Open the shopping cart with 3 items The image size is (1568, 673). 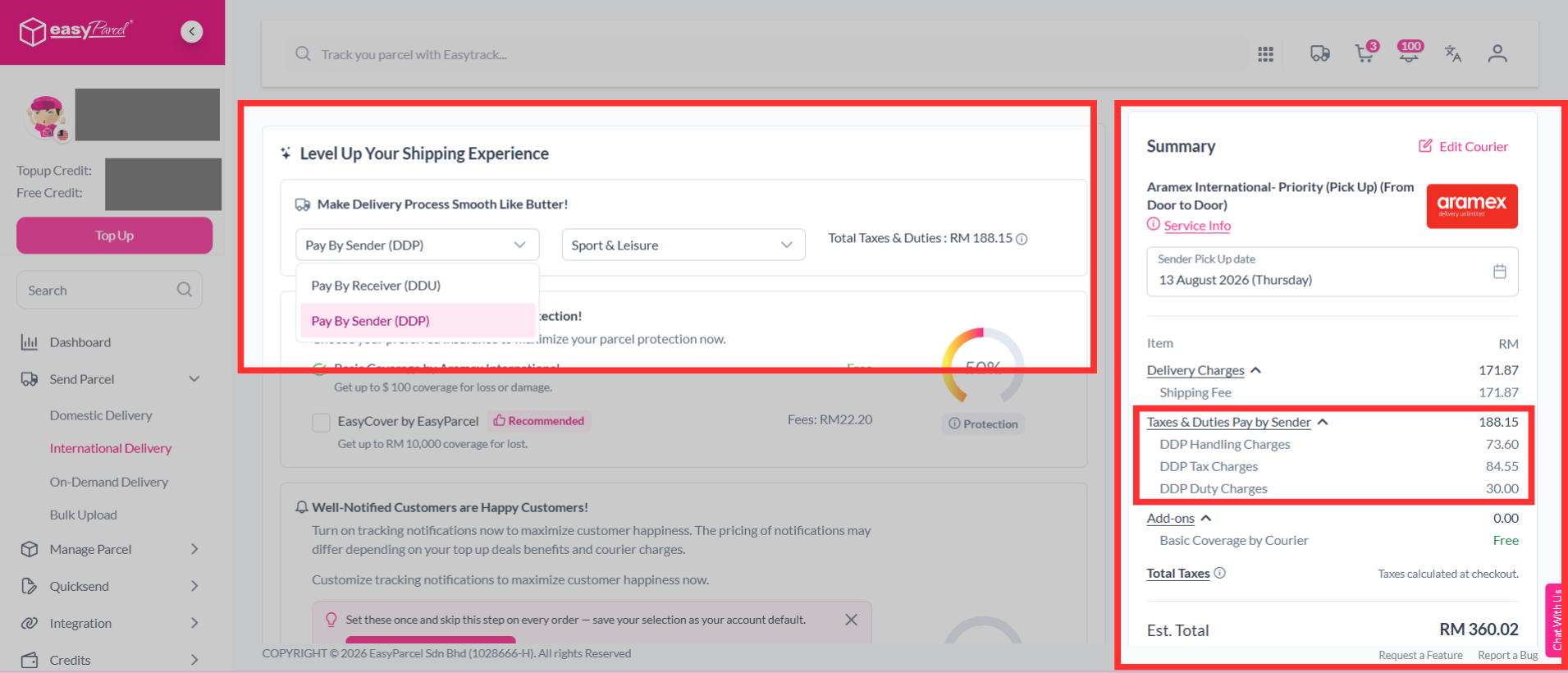pos(1365,53)
